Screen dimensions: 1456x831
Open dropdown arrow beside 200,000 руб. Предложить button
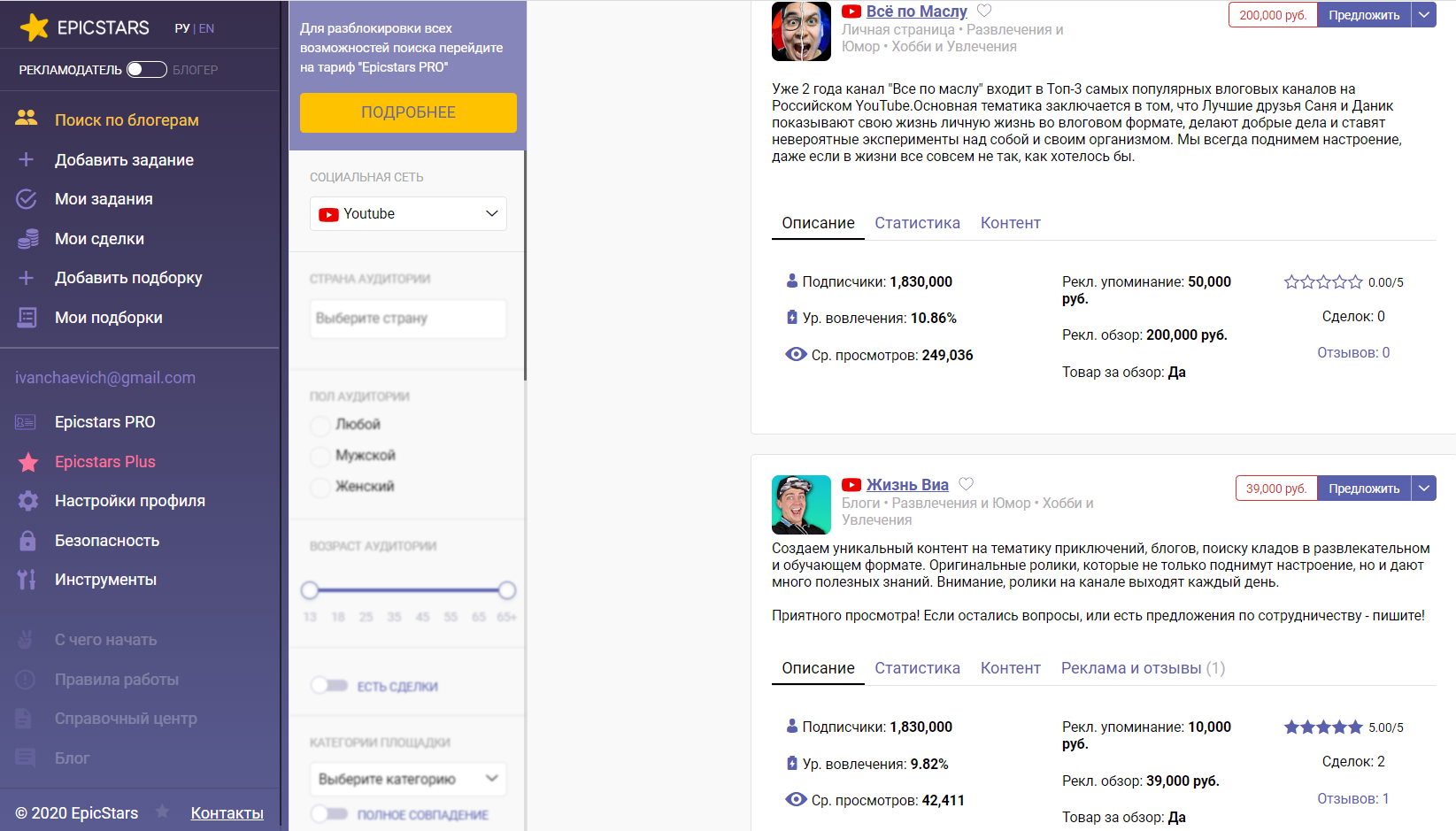click(x=1423, y=15)
